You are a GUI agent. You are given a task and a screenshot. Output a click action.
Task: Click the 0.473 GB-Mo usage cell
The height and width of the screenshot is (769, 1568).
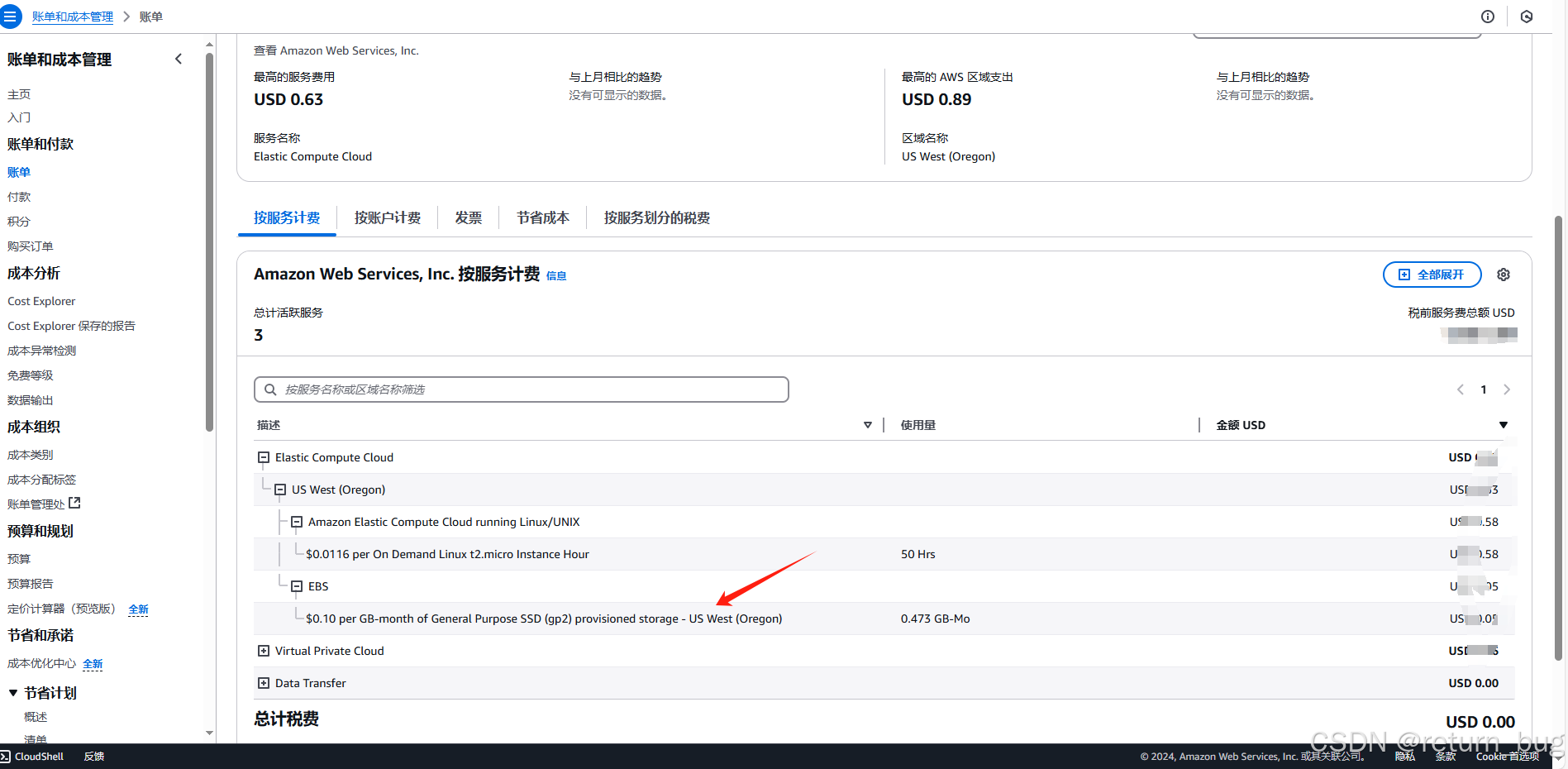click(936, 619)
